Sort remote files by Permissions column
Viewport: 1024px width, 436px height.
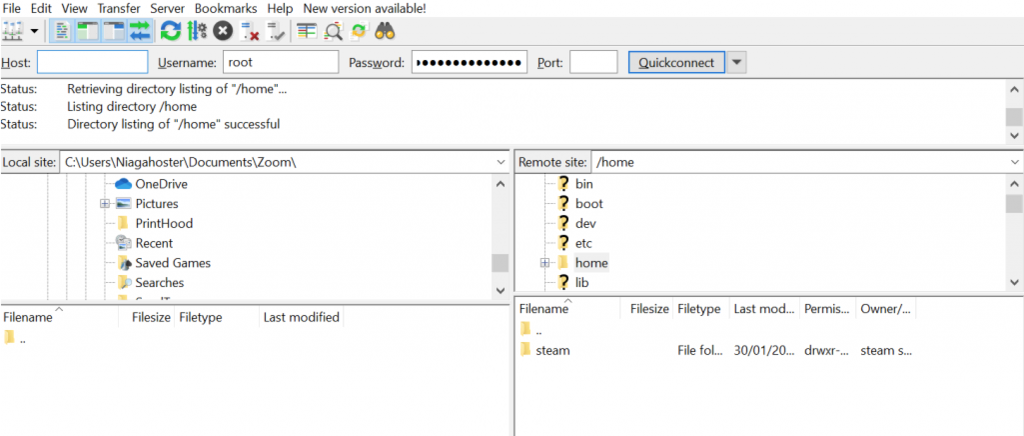pyautogui.click(x=827, y=309)
